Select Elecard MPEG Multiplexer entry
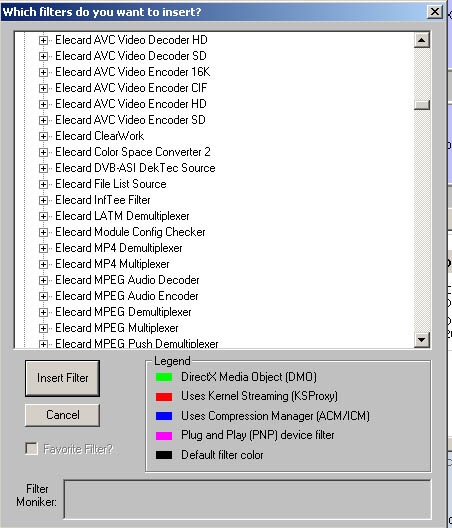 pos(117,328)
